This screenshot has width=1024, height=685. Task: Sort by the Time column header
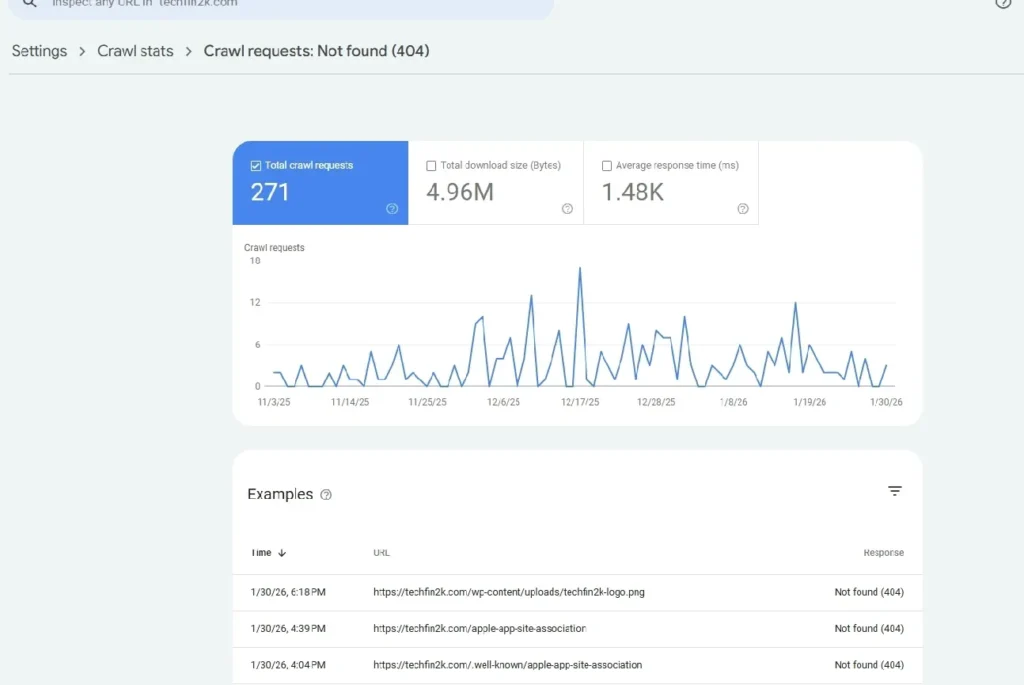point(261,552)
